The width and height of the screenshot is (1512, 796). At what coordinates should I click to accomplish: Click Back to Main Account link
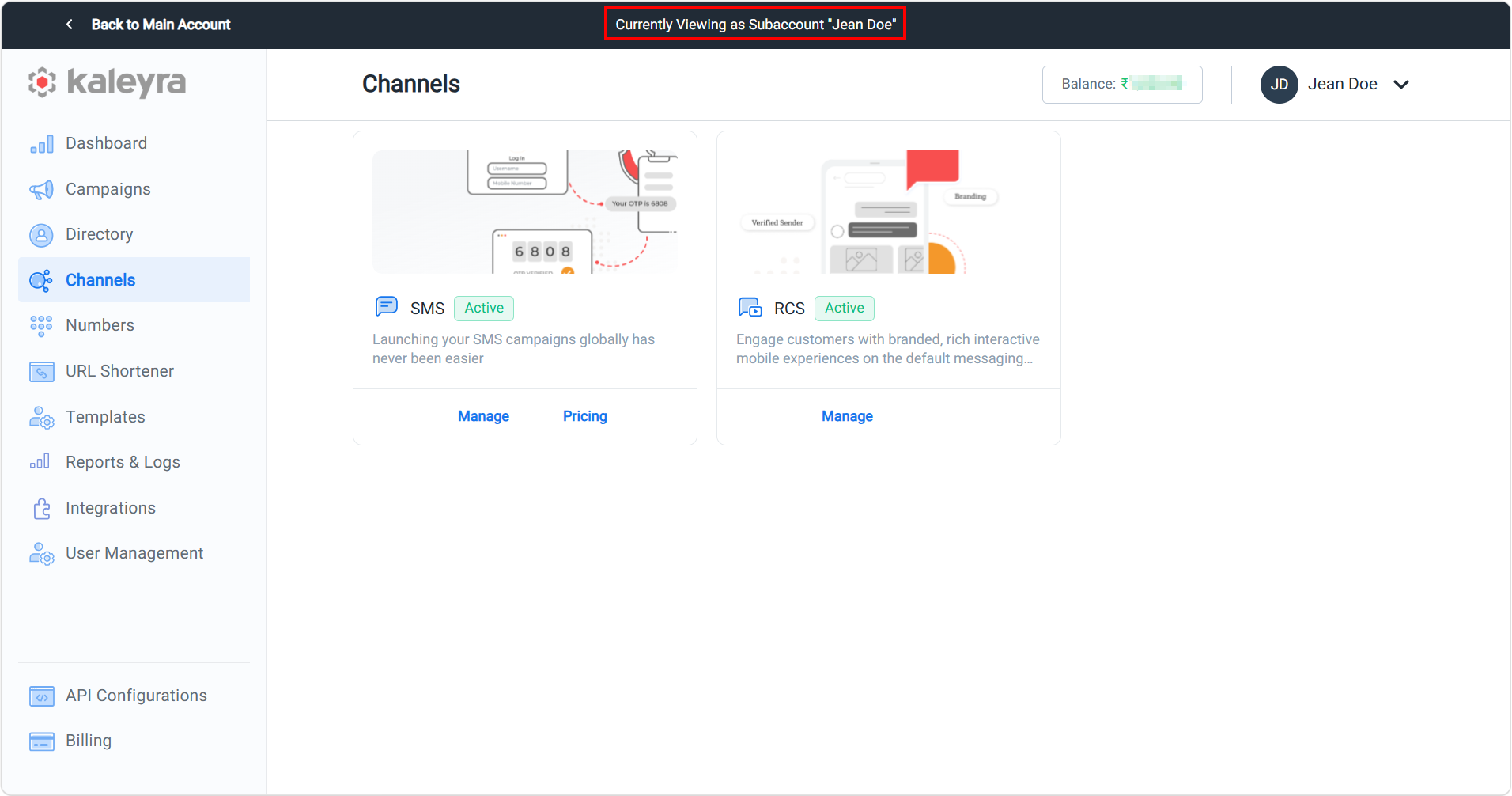tap(161, 25)
